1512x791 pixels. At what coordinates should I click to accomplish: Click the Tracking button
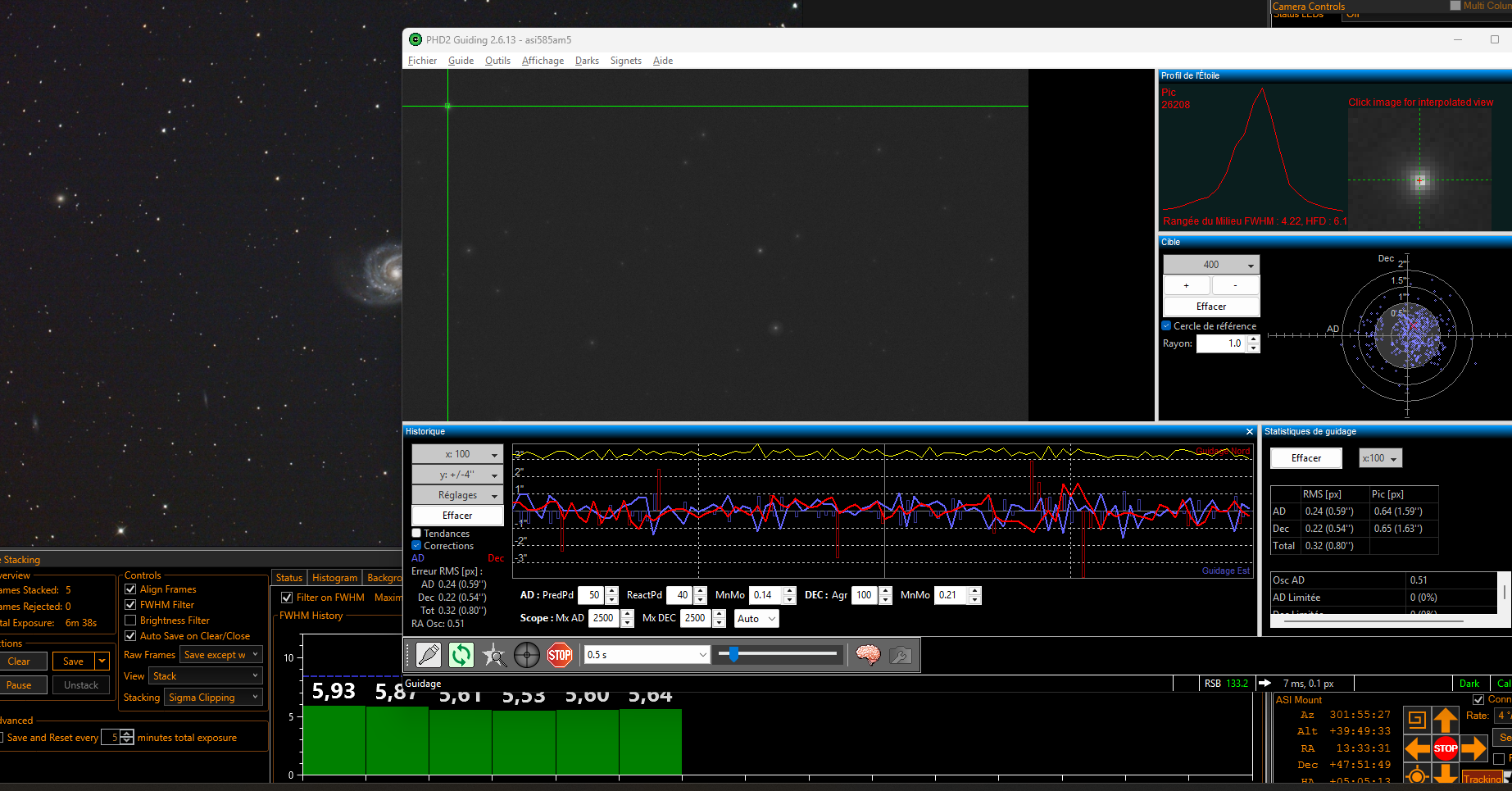1482,779
